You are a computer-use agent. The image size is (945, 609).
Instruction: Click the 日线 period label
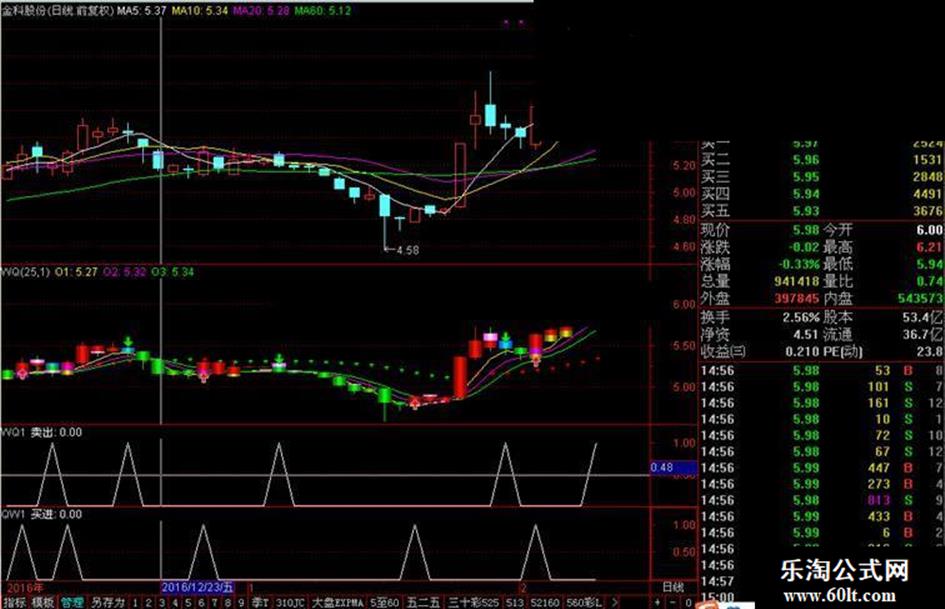[673, 587]
